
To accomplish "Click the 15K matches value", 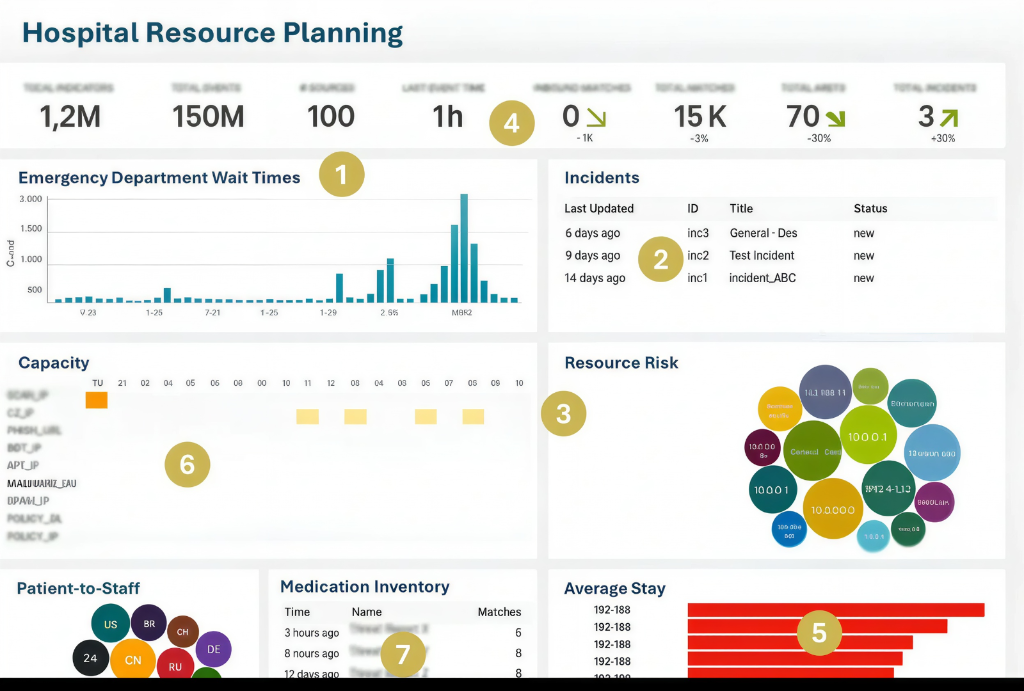I will click(699, 117).
